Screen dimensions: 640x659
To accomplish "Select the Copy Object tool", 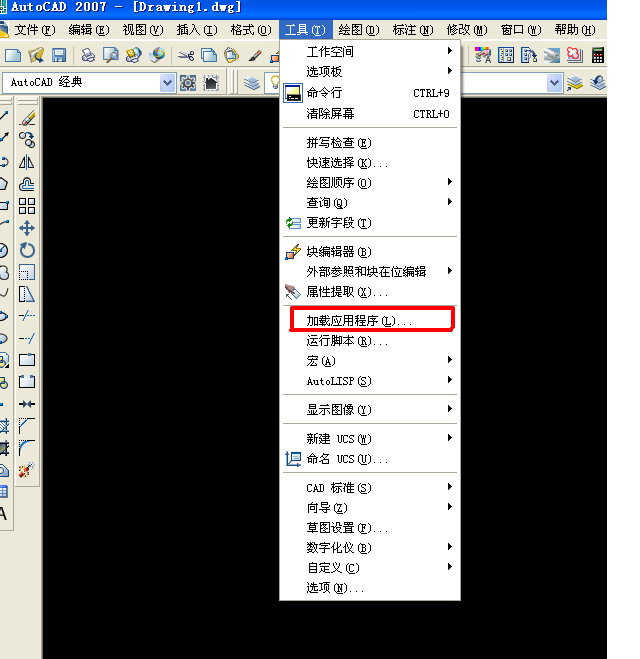I will pyautogui.click(x=27, y=140).
